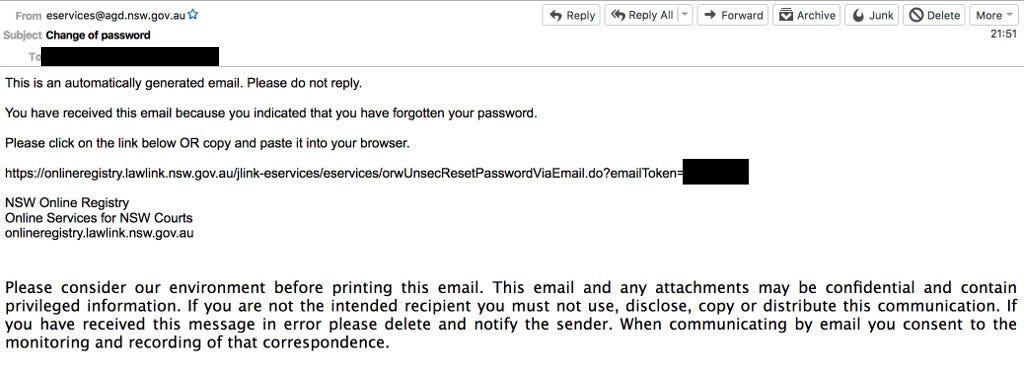The width and height of the screenshot is (1024, 373).
Task: Choose Reply All for this message
Action: [641, 15]
